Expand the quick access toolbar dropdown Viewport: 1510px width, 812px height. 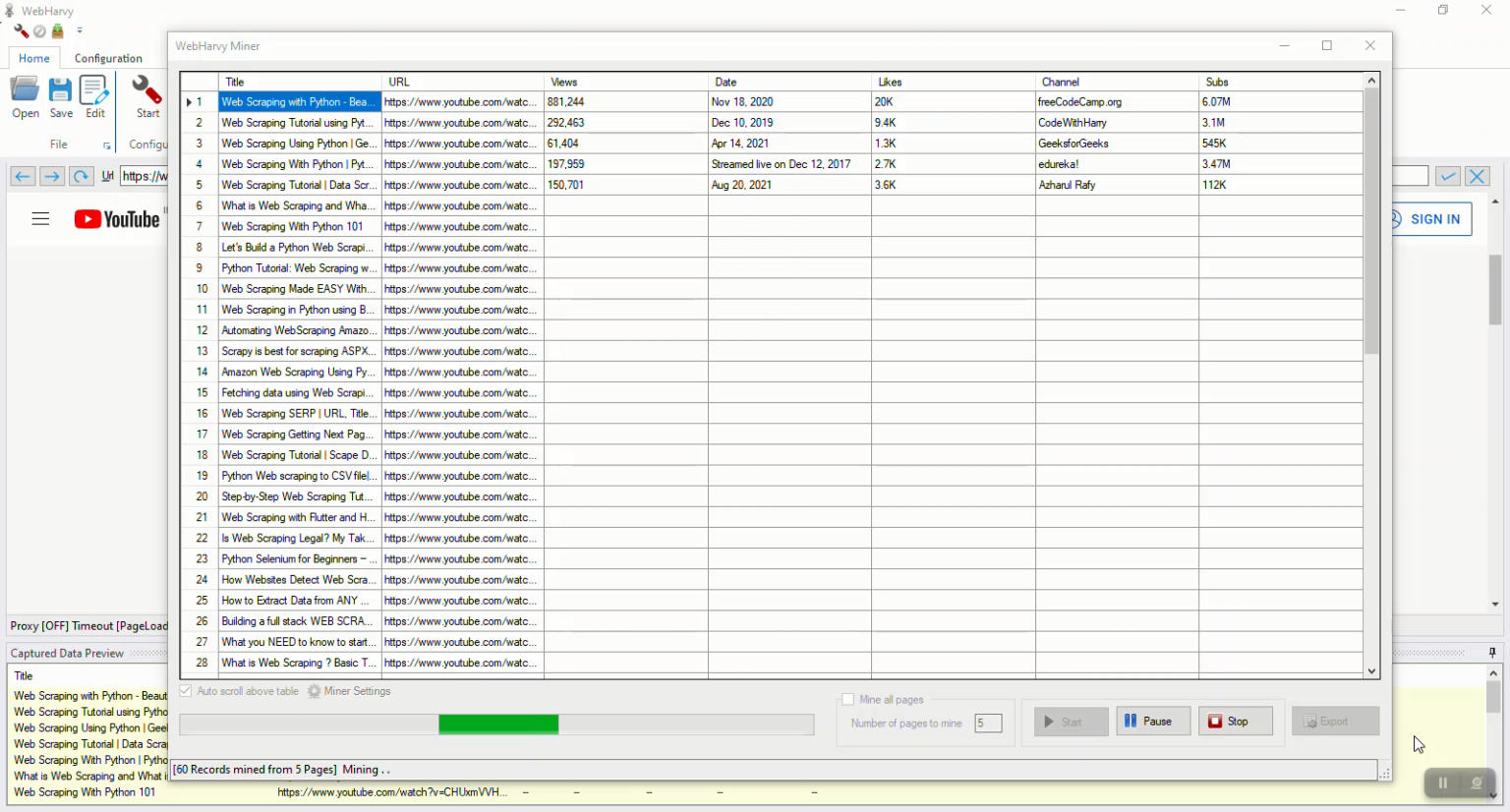(x=81, y=30)
